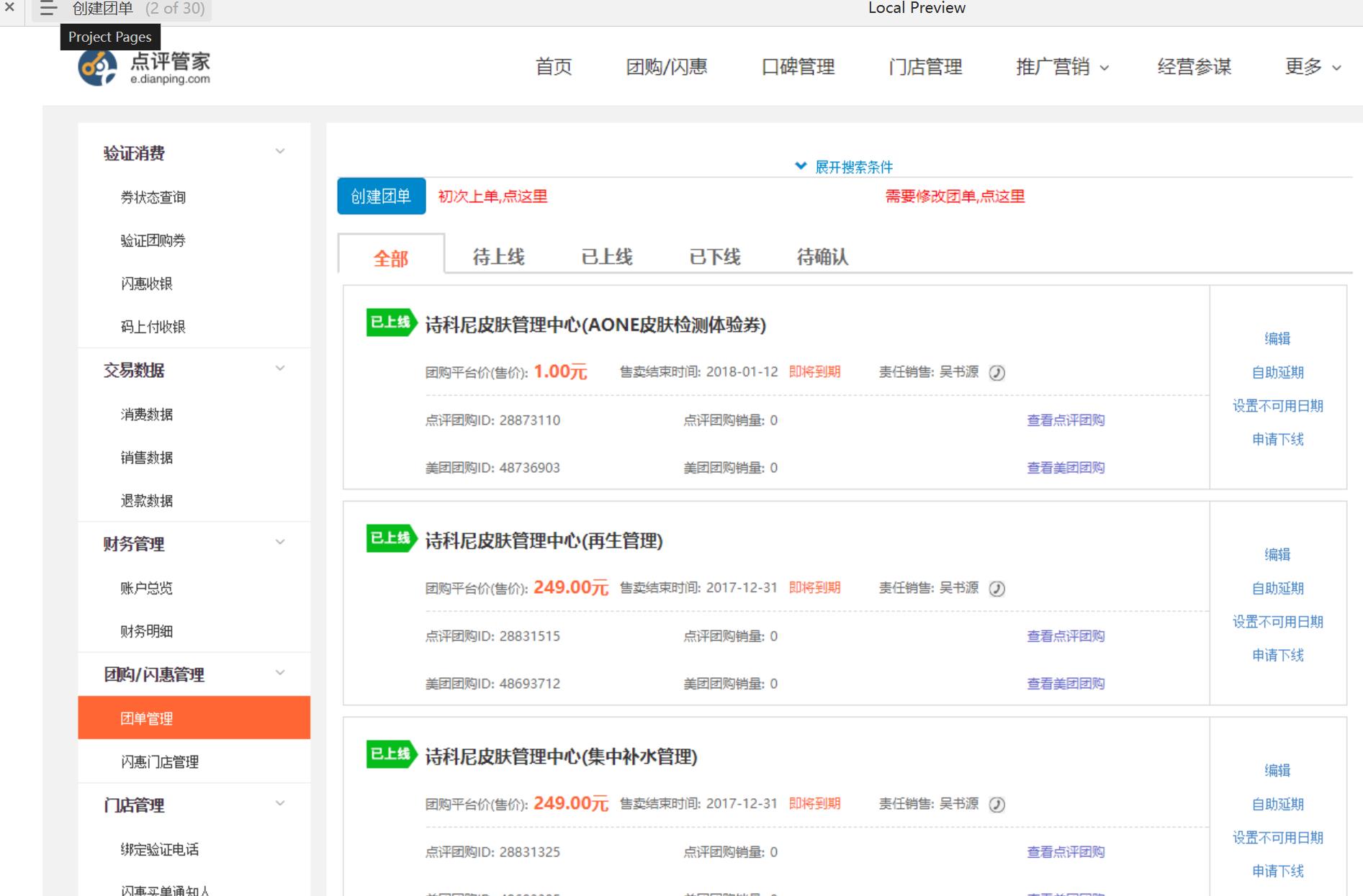Click 编辑 for 集中补水管理 deal
Viewport: 1363px width, 896px height.
point(1277,770)
